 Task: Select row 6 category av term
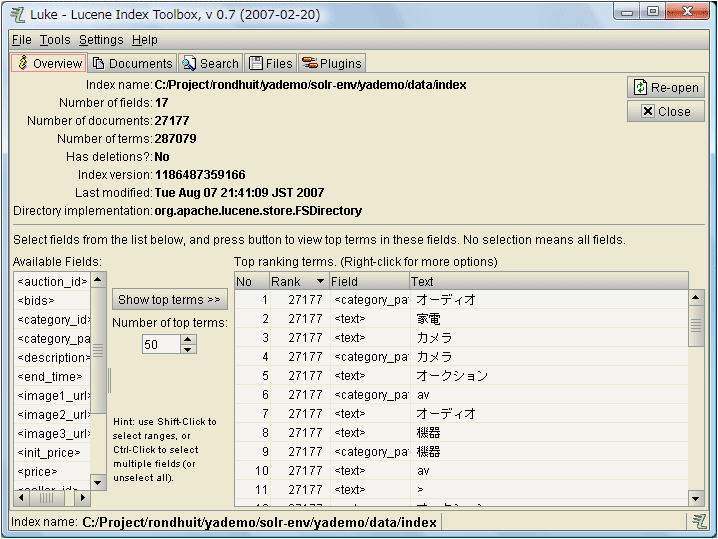[423, 395]
